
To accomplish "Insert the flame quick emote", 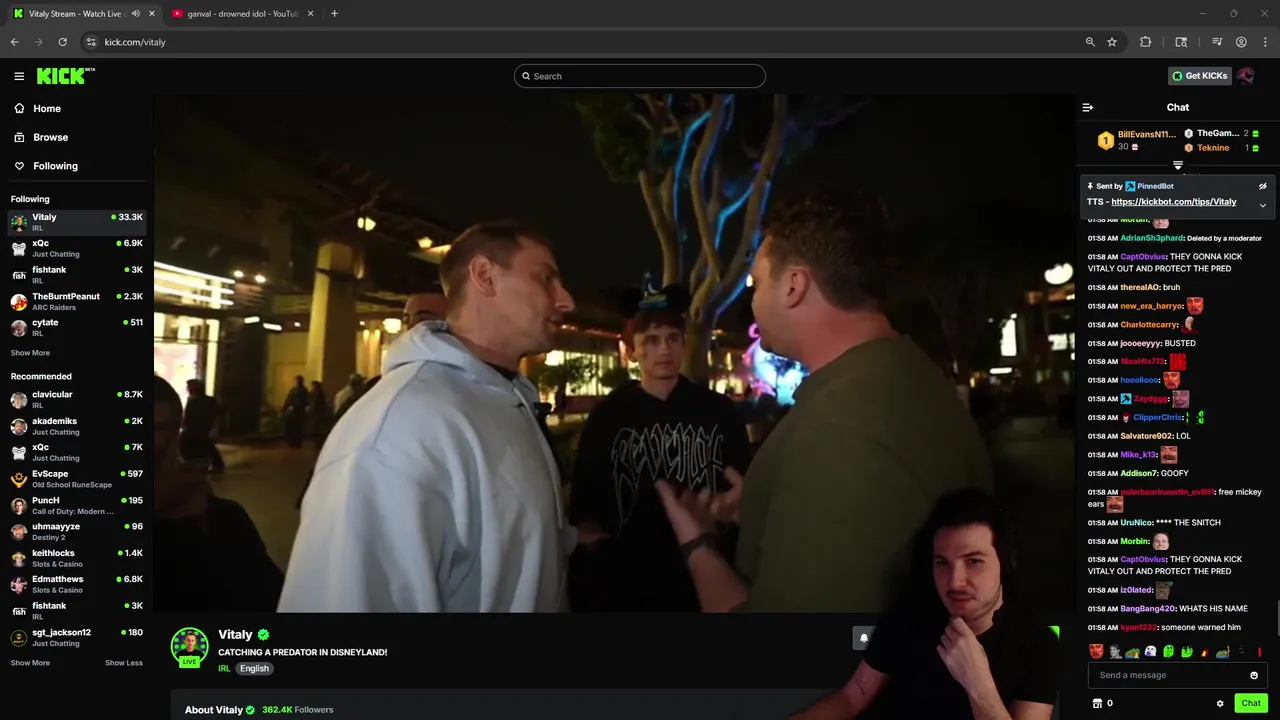I will click(1204, 652).
